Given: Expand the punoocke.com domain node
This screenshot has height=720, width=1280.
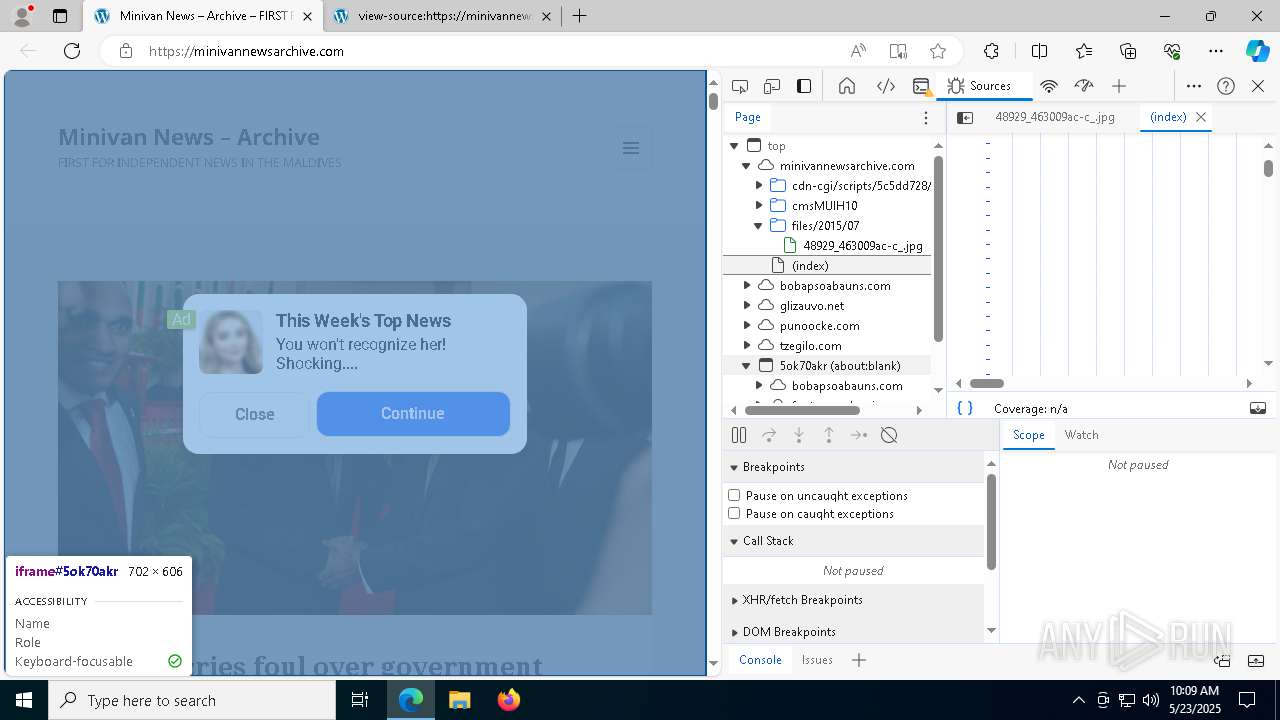Looking at the screenshot, I should coord(746,326).
